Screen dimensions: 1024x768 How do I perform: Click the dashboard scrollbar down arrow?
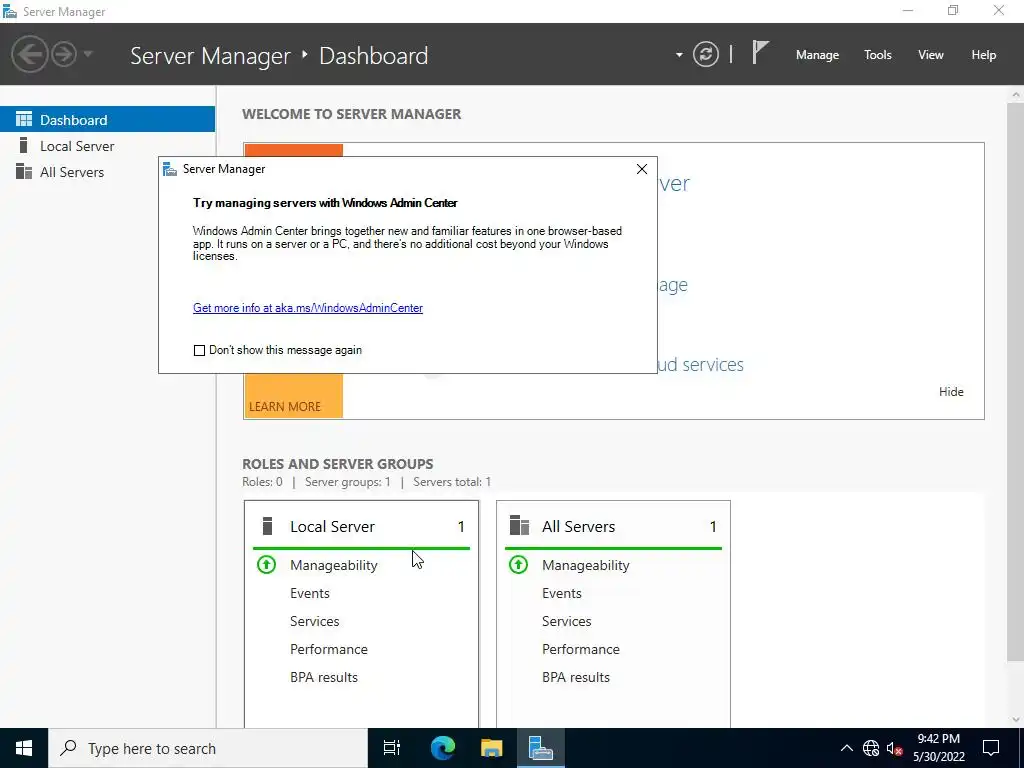click(x=1016, y=720)
